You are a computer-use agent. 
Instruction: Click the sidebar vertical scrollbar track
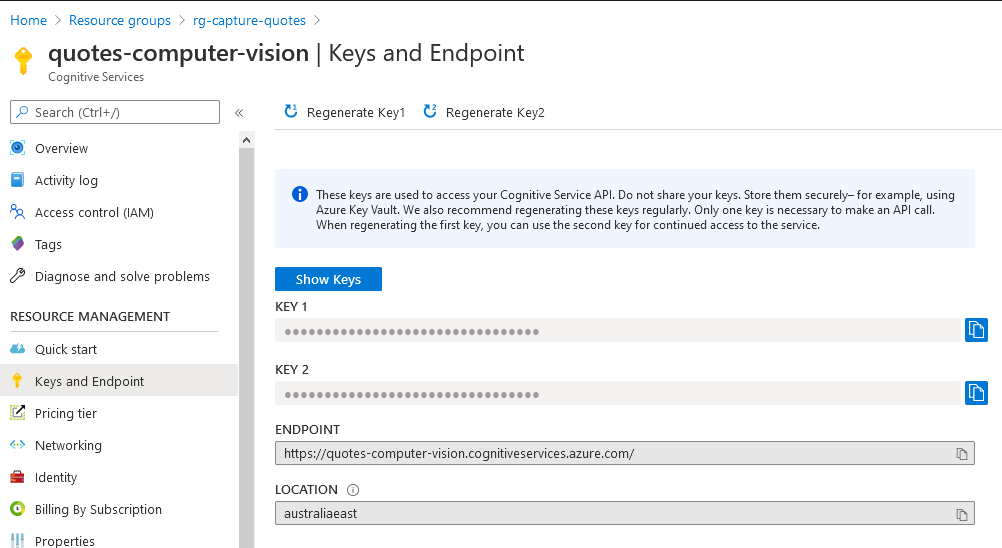pyautogui.click(x=247, y=348)
